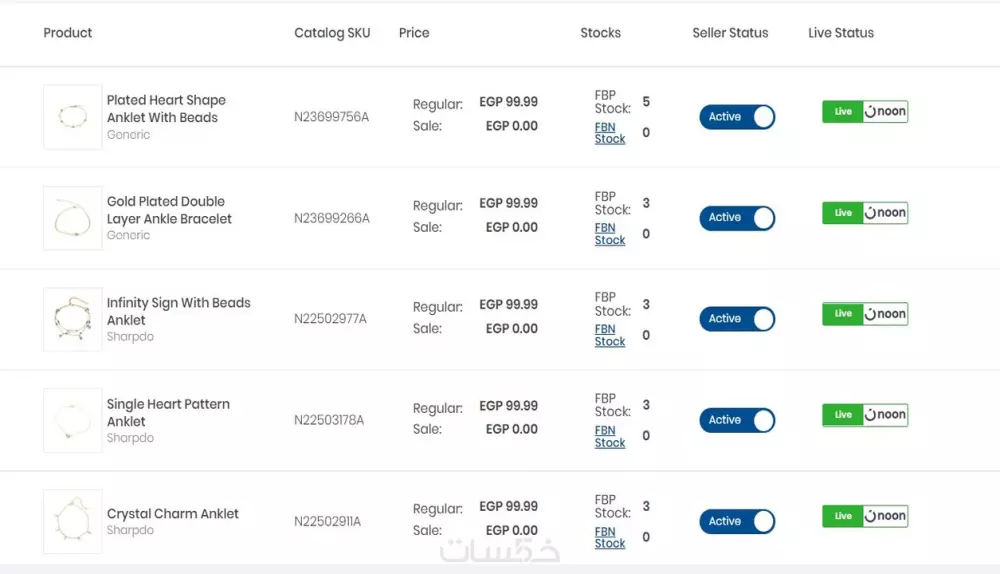
Task: Click the Live noon badge for Infinity Sign Anklet
Action: 865,313
